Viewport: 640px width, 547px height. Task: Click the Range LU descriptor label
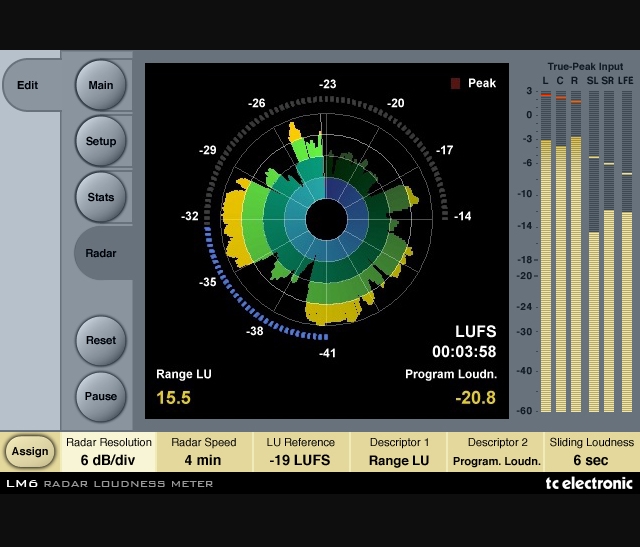coord(184,374)
